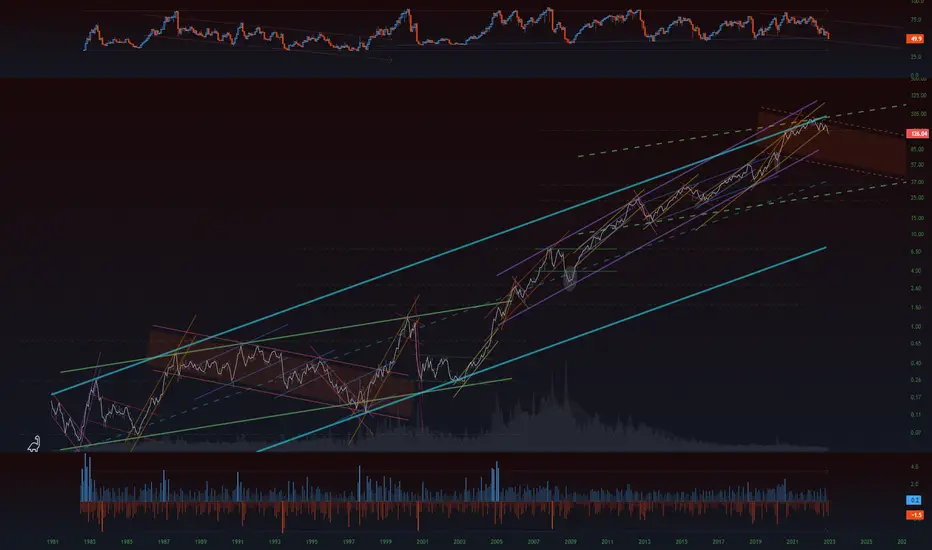Click the 1993 label on time axis
The height and width of the screenshot is (550, 932).
[275, 542]
